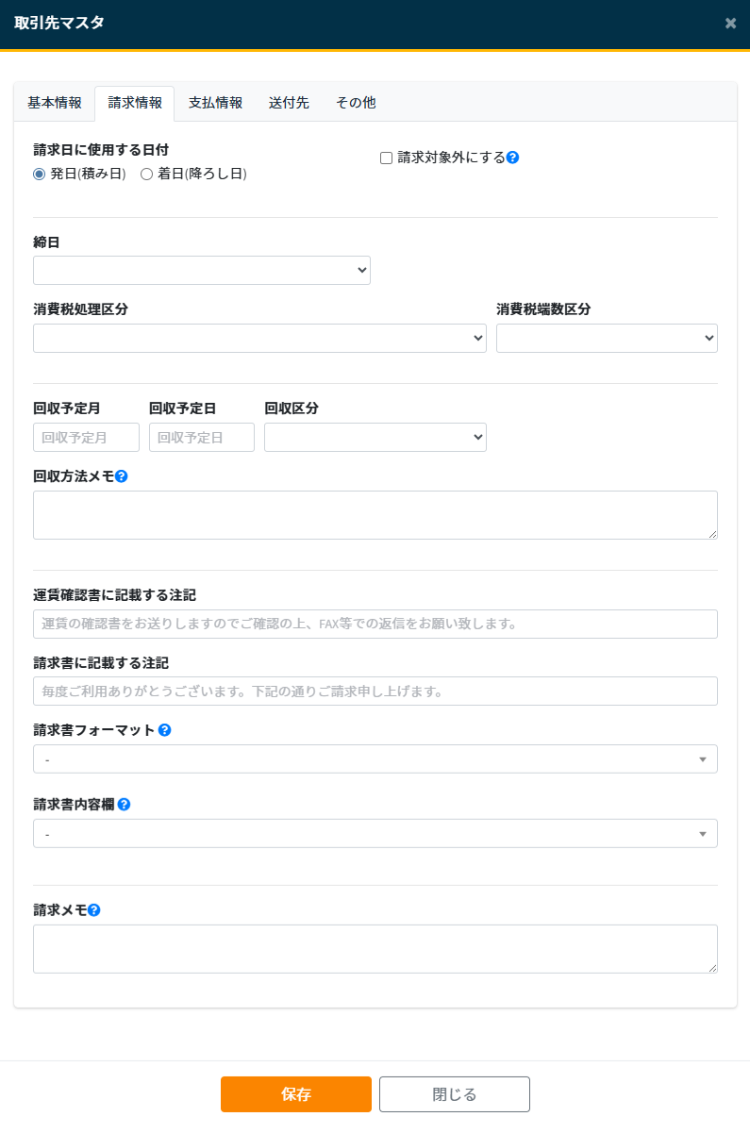Switch to the 基本情報 tab

[x=54, y=103]
